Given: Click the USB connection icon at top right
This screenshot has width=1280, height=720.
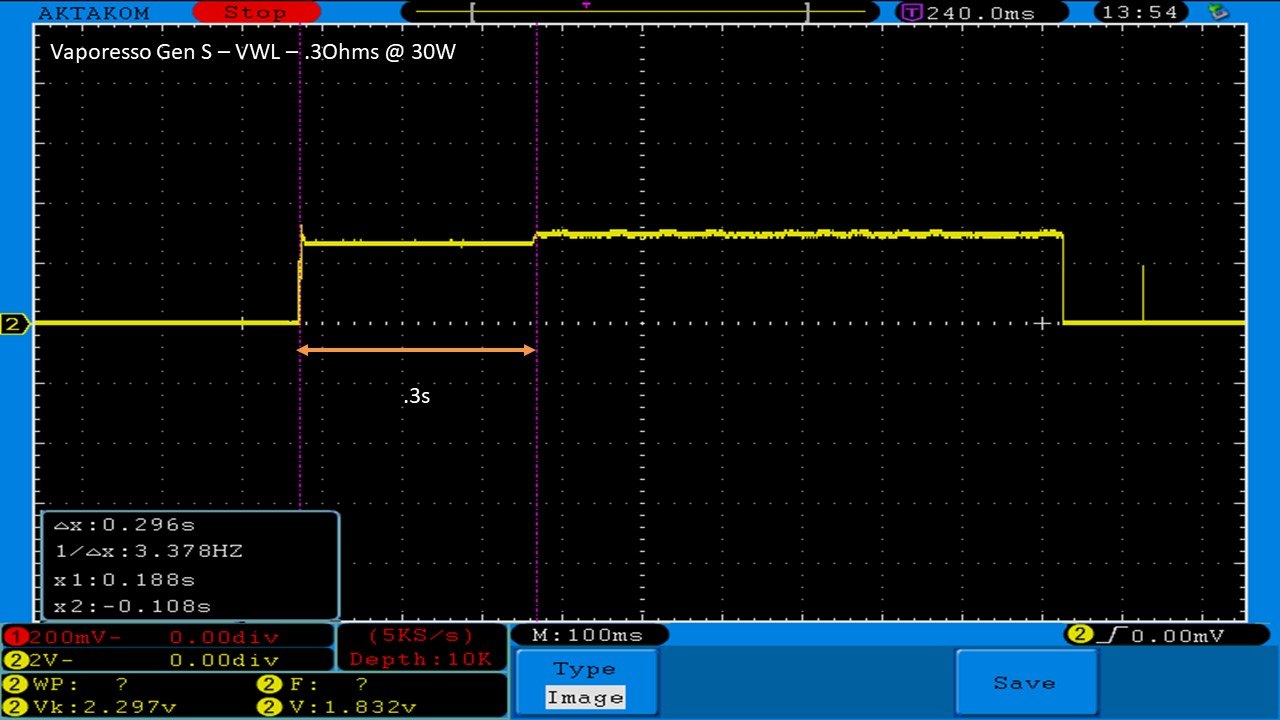Looking at the screenshot, I should point(1218,12).
